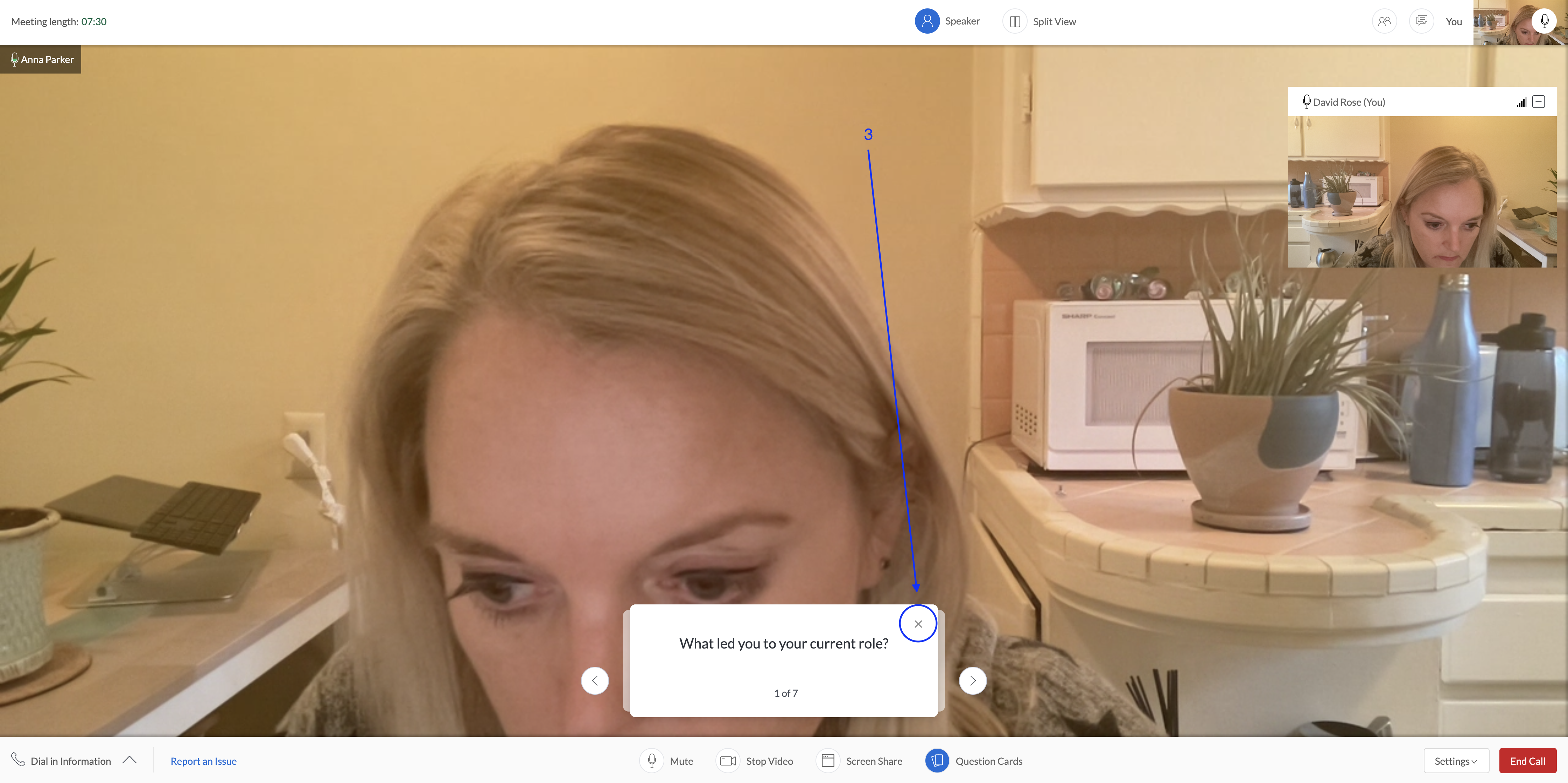Open the participants list icon

[x=1384, y=21]
